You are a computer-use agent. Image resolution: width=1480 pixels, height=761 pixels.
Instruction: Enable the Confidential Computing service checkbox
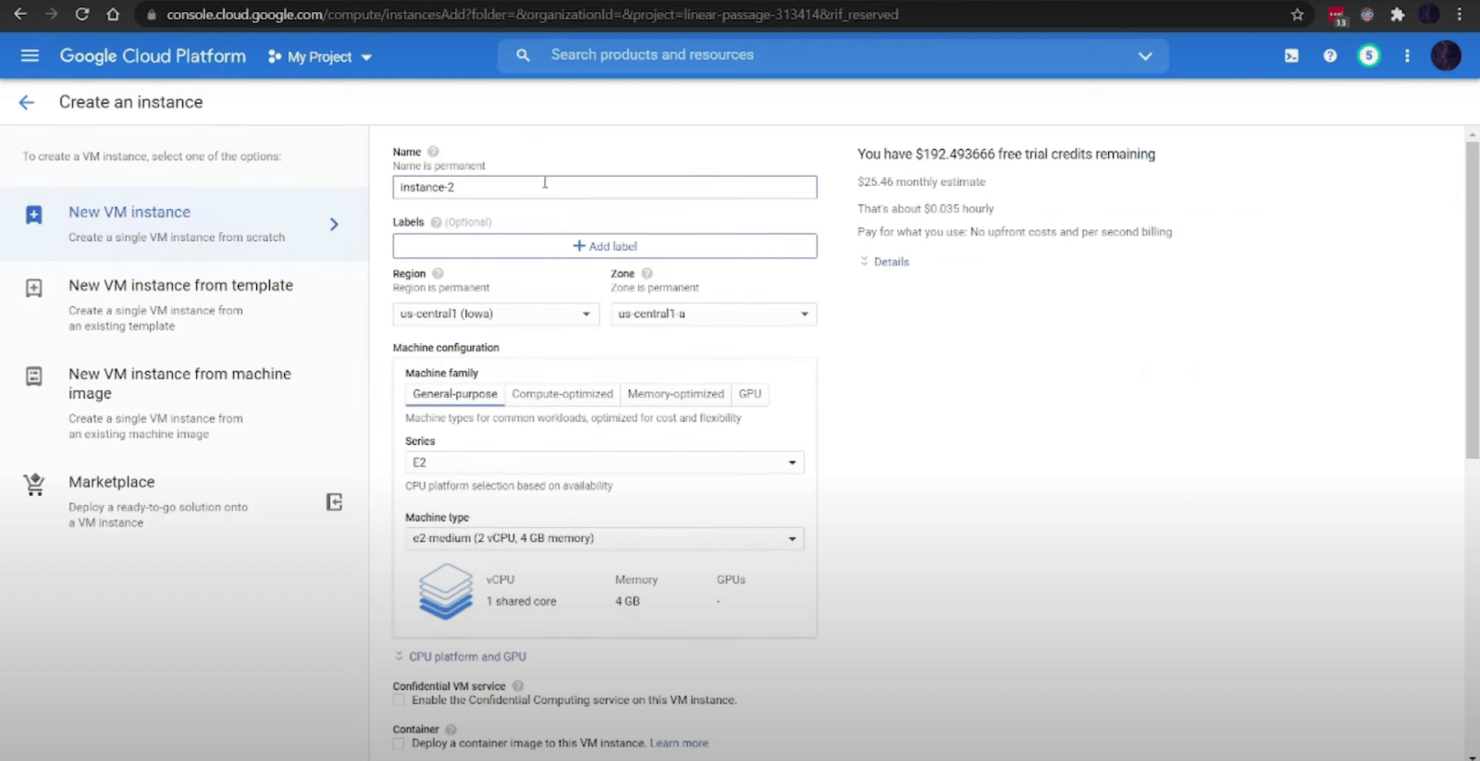click(398, 700)
